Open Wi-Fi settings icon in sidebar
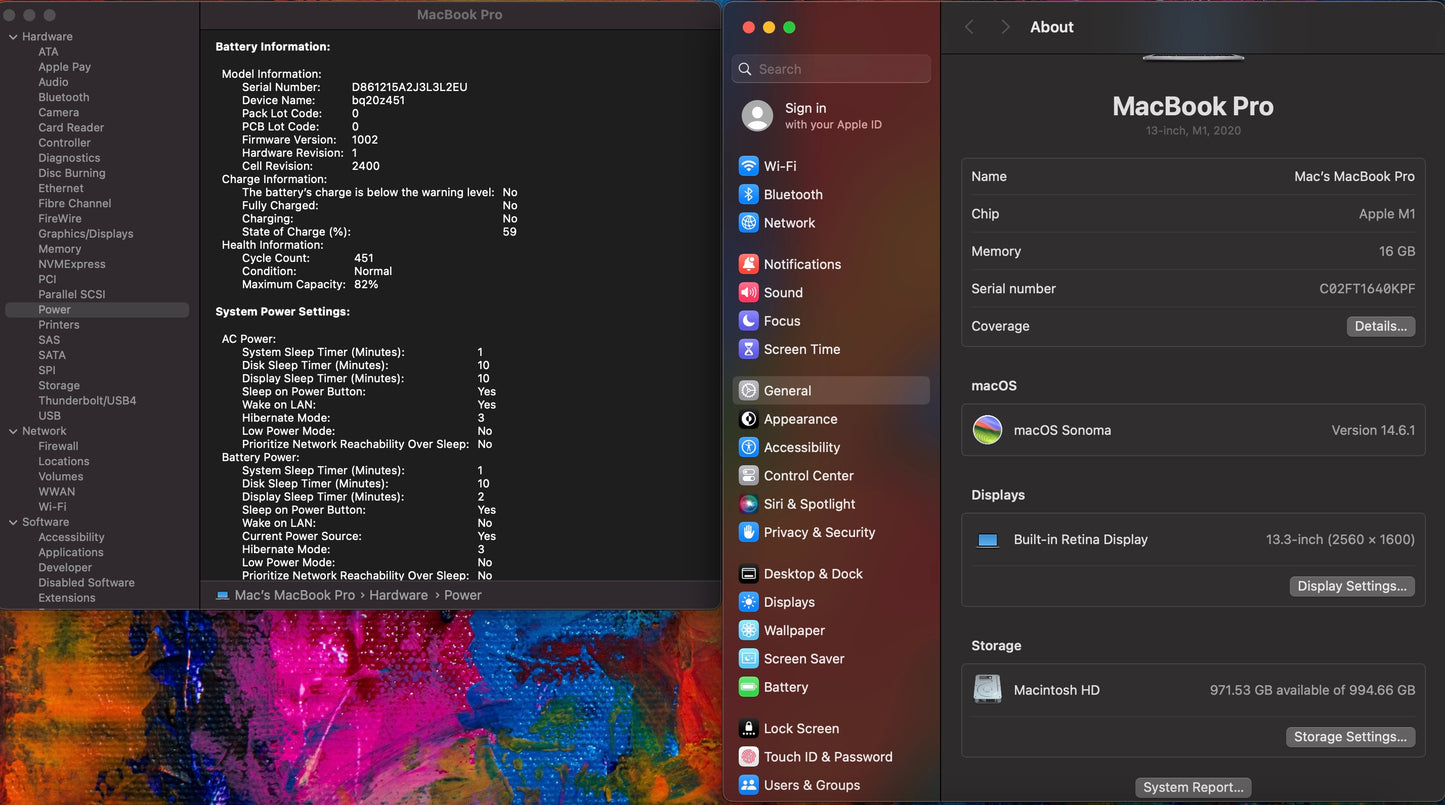This screenshot has height=805, width=1445. (748, 166)
